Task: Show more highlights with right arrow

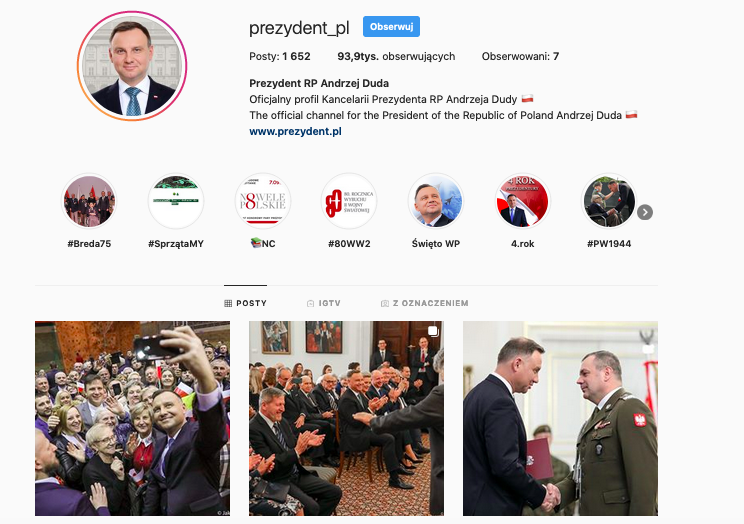Action: coord(644,212)
